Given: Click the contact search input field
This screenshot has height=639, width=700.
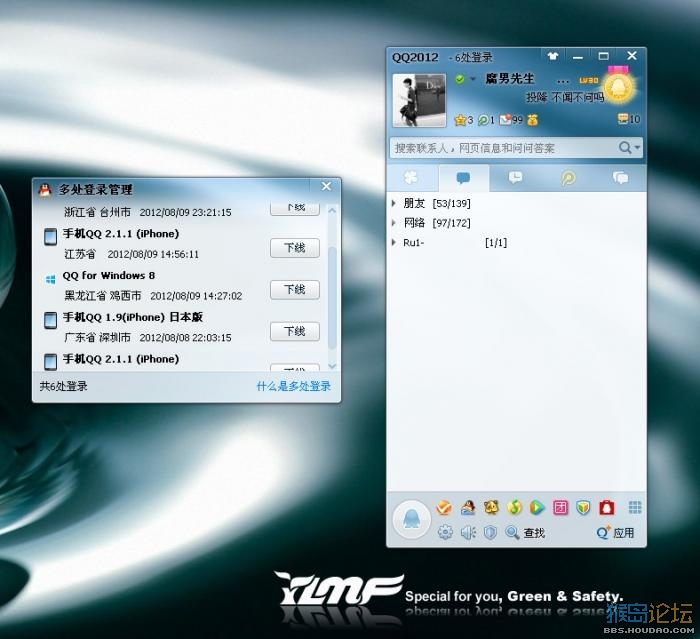Looking at the screenshot, I should coord(503,148).
